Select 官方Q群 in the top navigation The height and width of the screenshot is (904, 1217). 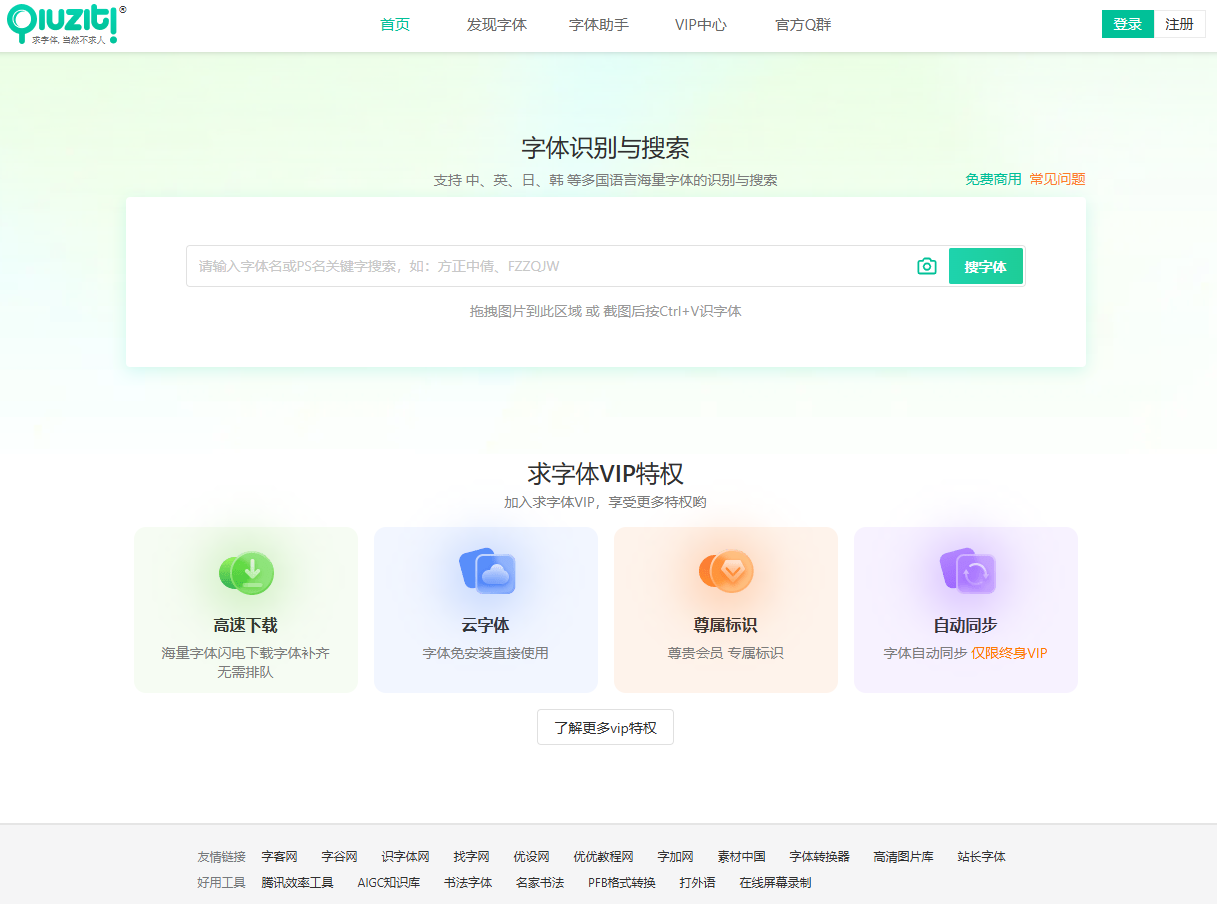click(x=803, y=25)
